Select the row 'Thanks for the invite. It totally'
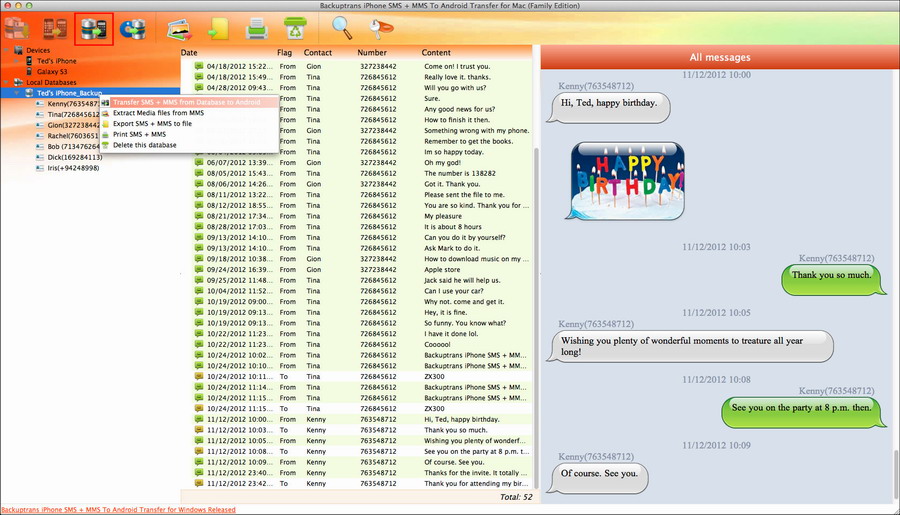Image resolution: width=900 pixels, height=515 pixels. 356,473
